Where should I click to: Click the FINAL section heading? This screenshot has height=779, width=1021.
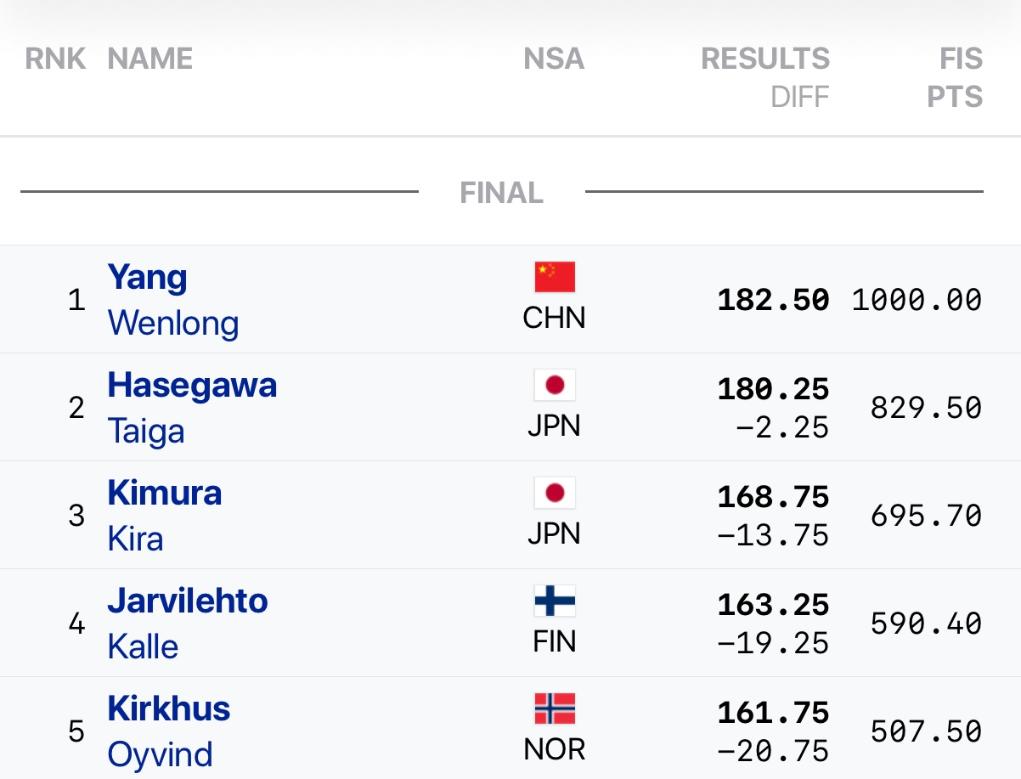501,193
